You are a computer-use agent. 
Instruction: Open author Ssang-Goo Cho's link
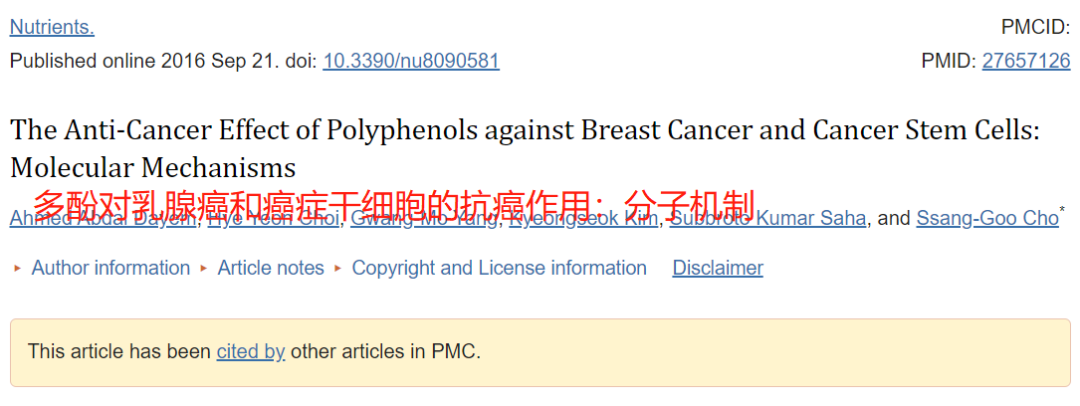tap(987, 219)
